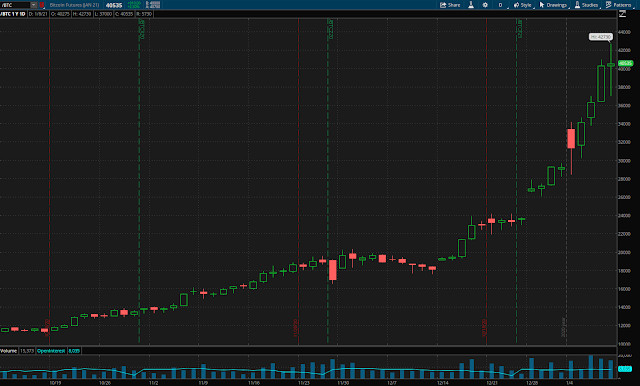
Task: Open the Style menu
Action: point(523,5)
